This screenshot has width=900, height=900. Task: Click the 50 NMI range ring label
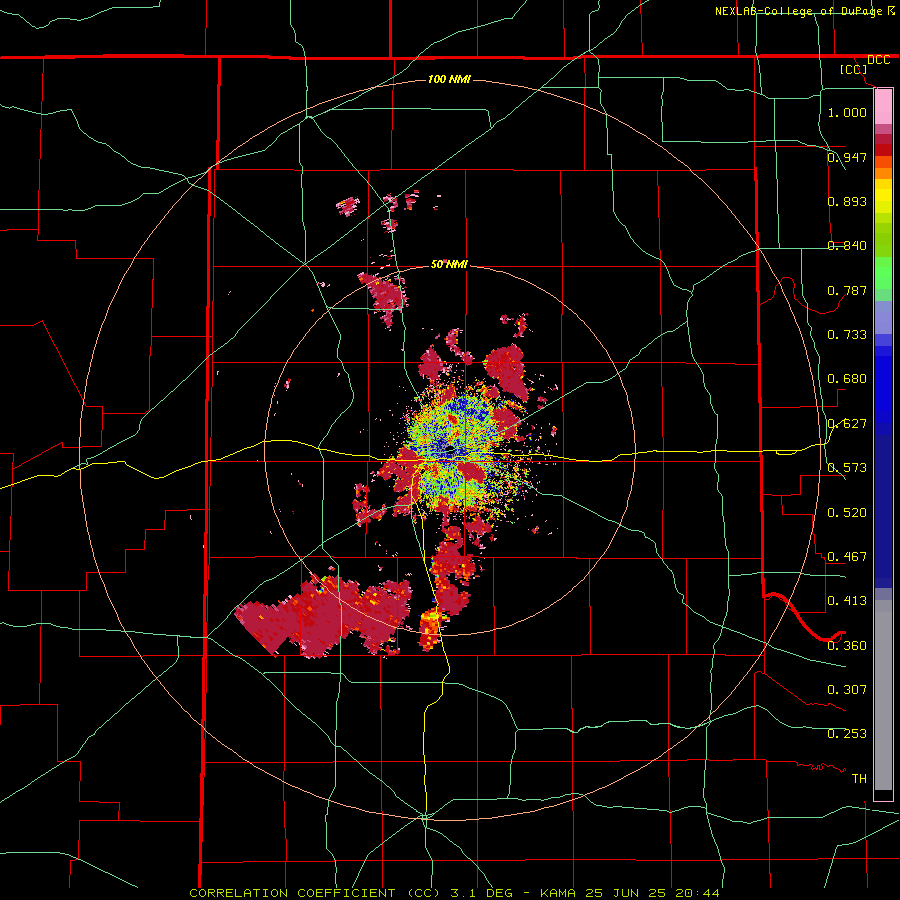[449, 265]
